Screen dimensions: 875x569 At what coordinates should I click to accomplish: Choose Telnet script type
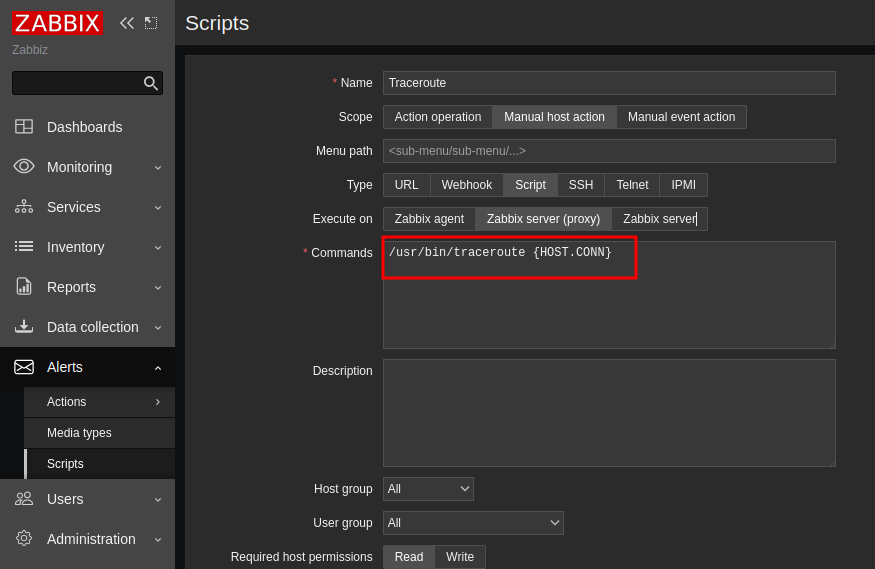tap(632, 185)
